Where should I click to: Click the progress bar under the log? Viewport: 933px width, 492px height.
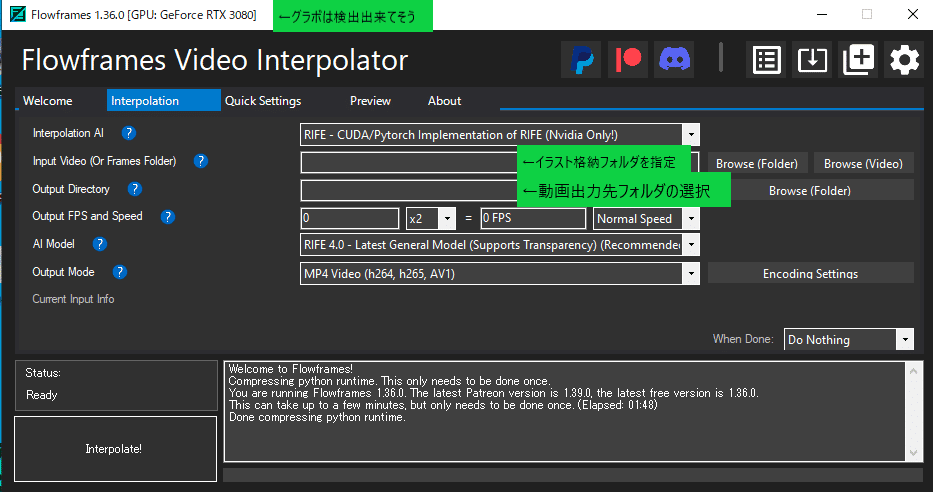click(x=572, y=475)
